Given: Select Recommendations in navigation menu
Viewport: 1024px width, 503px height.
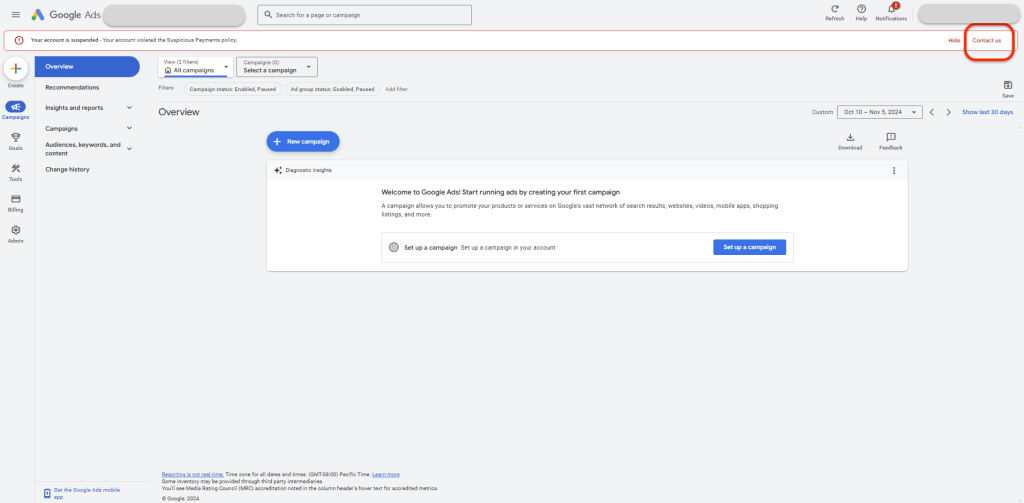Looking at the screenshot, I should [72, 87].
